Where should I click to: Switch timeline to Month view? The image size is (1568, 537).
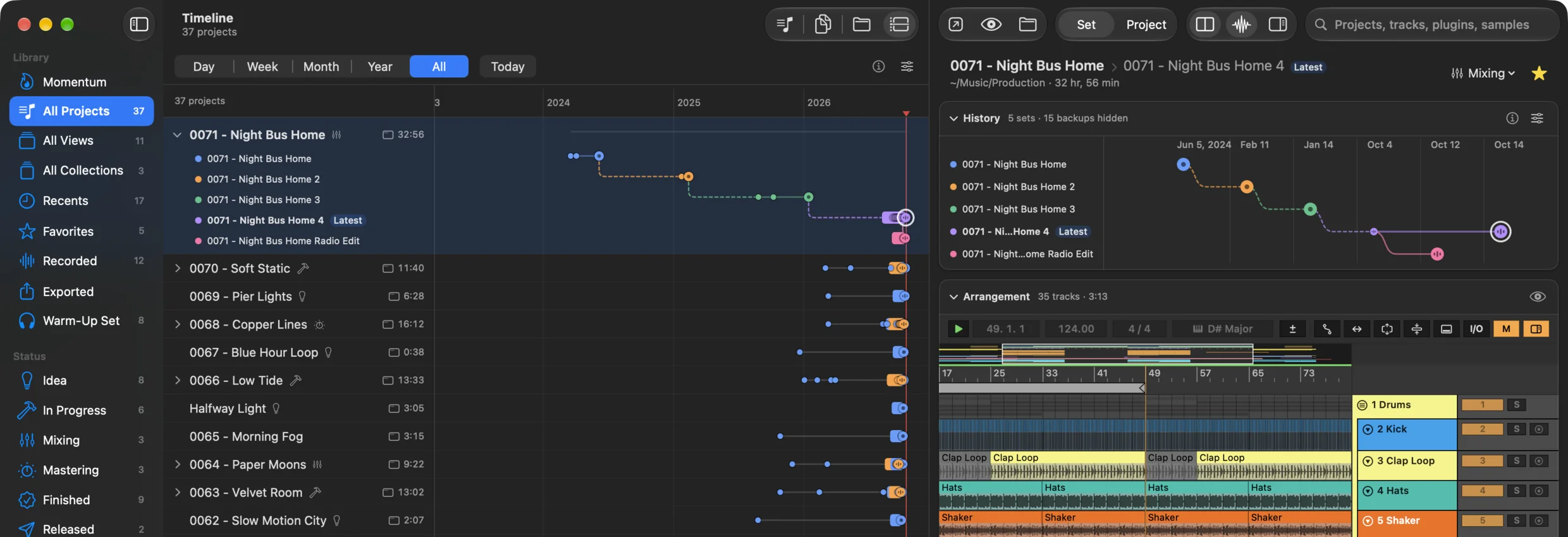point(321,66)
